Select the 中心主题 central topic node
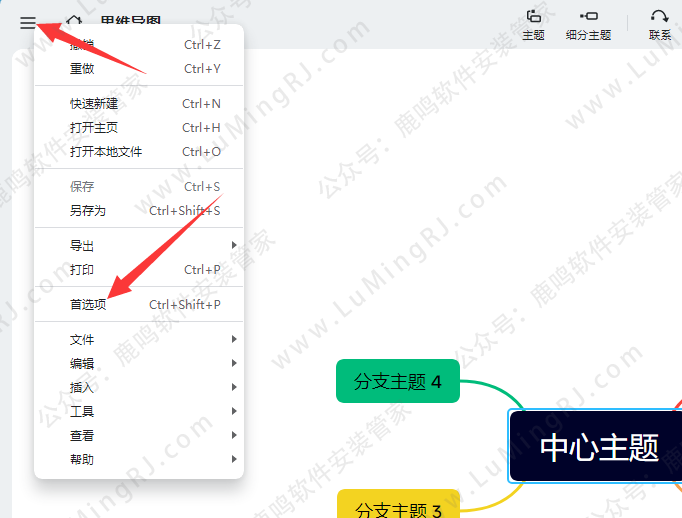682x518 pixels. pyautogui.click(x=598, y=447)
